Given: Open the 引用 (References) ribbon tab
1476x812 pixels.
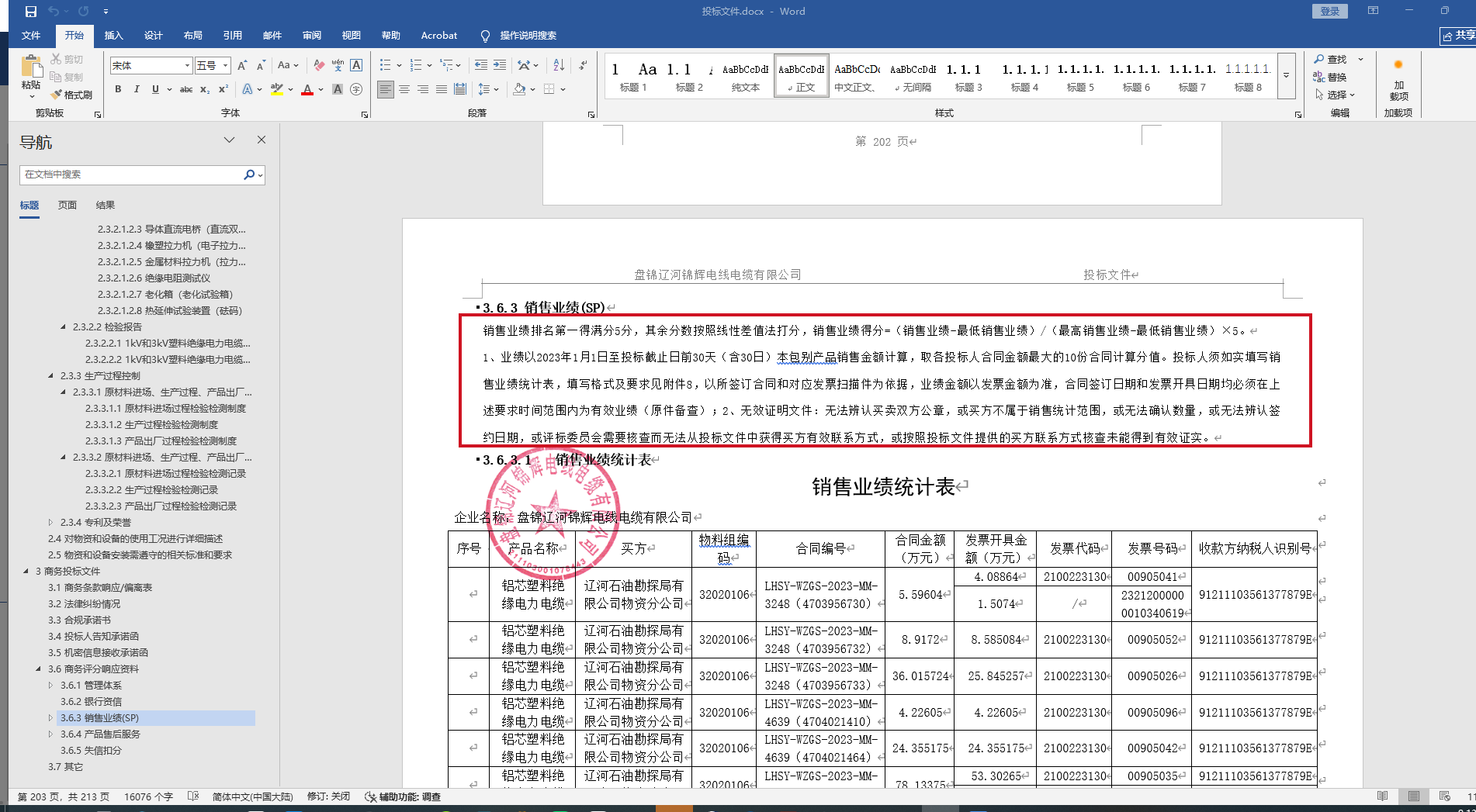Looking at the screenshot, I should [233, 36].
